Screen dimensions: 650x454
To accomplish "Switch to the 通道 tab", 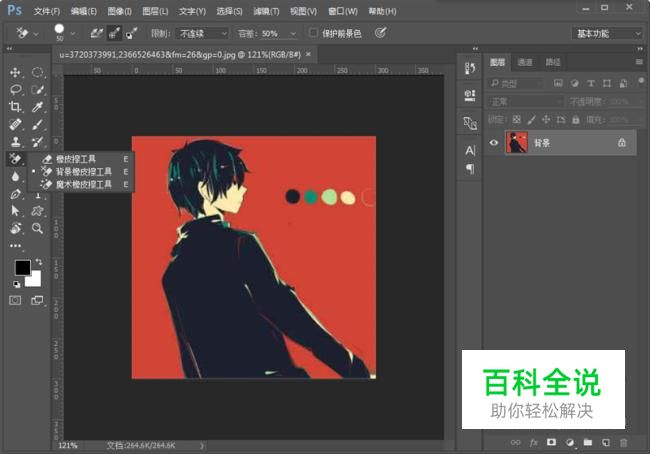I will point(525,62).
